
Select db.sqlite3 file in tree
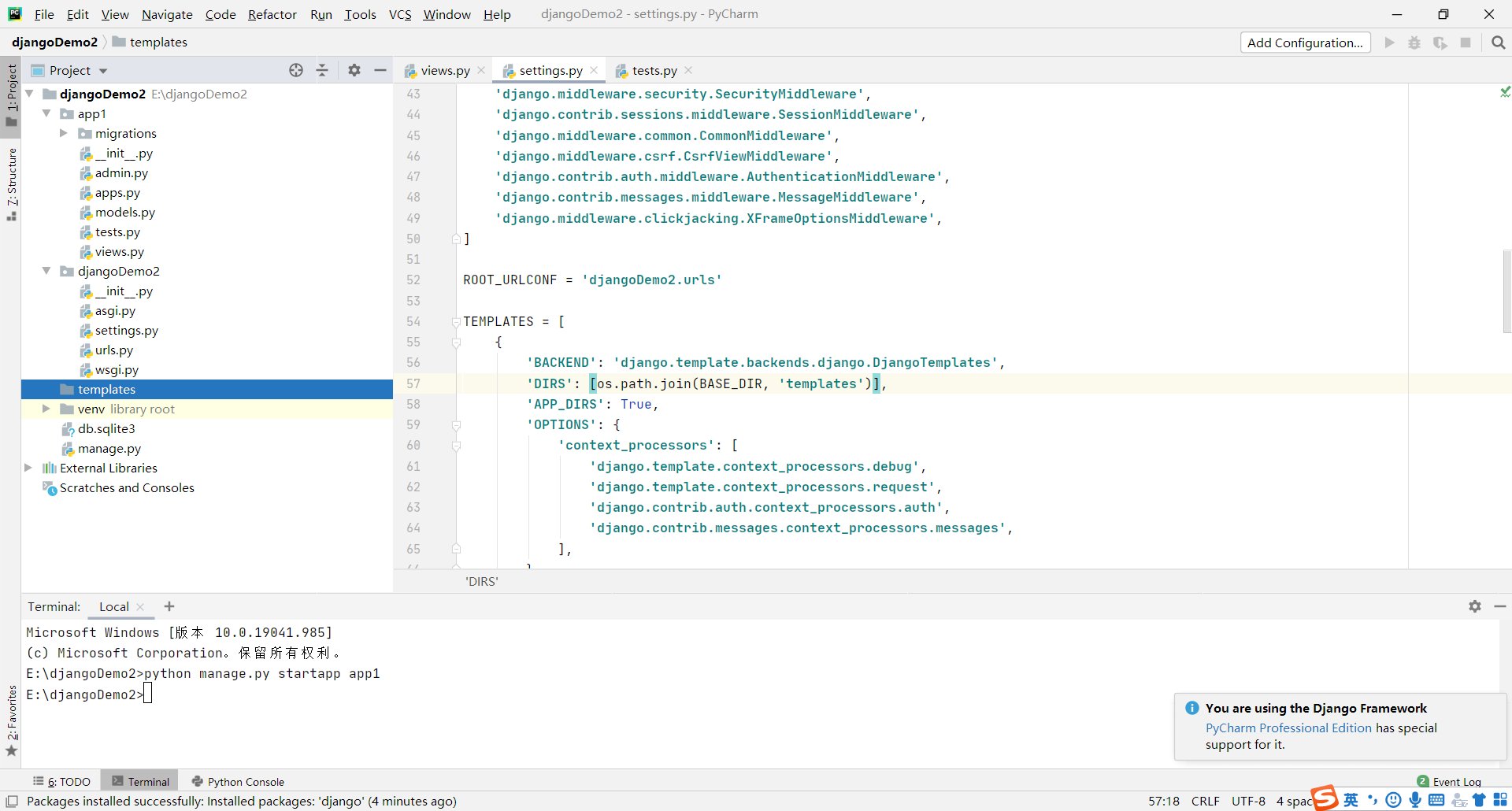coord(106,428)
